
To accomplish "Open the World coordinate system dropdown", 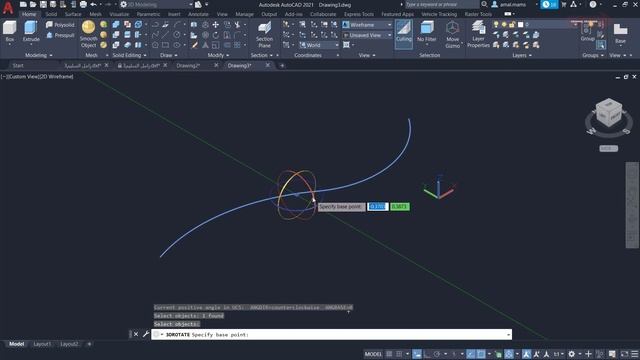I will [319, 45].
